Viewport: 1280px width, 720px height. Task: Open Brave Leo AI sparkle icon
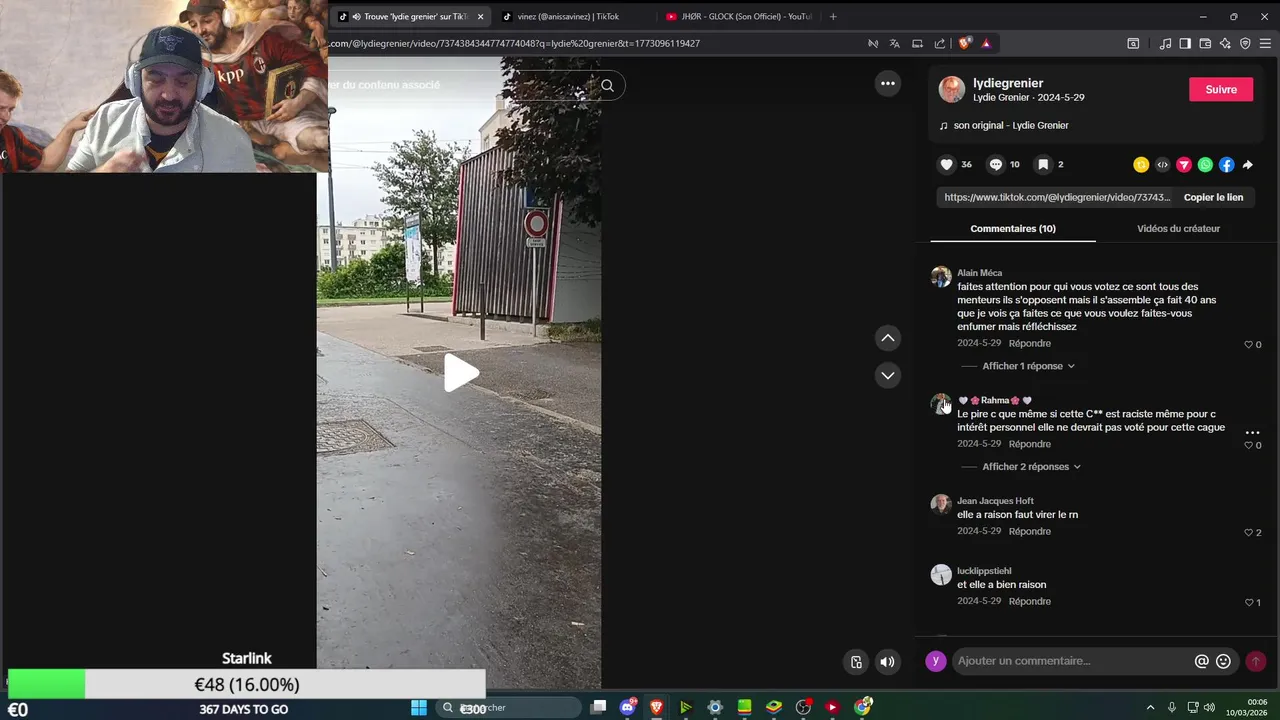click(1225, 43)
